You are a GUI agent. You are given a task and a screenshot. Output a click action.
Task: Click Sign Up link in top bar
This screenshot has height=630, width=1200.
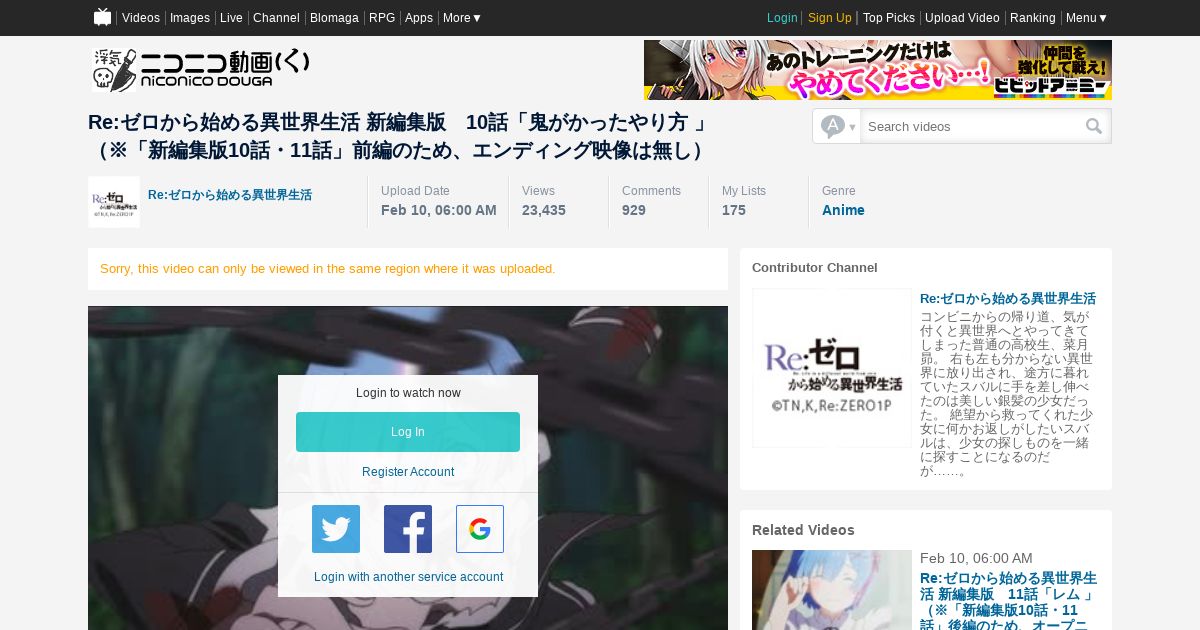click(830, 18)
